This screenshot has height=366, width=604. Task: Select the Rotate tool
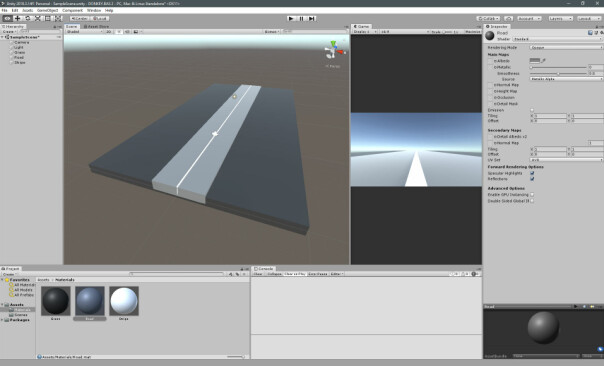tap(27, 18)
